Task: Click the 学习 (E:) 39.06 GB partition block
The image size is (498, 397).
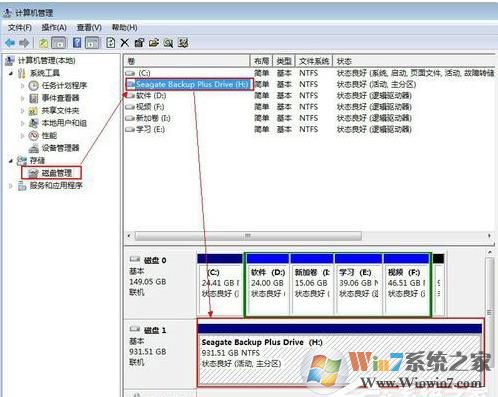Action: (358, 284)
